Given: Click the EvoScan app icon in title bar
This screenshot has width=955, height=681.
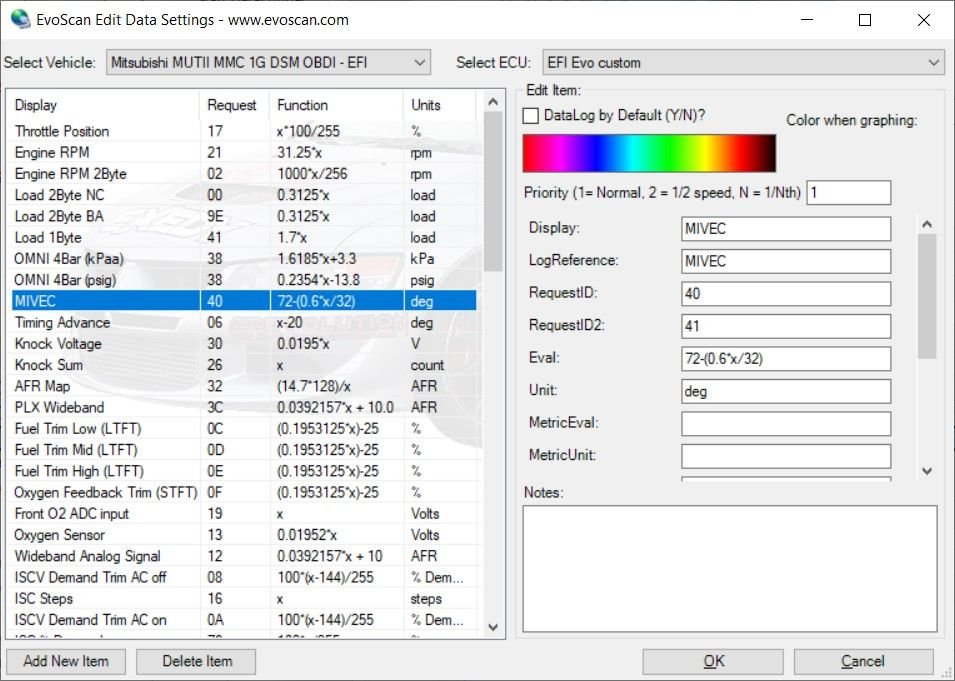Looking at the screenshot, I should pos(20,20).
